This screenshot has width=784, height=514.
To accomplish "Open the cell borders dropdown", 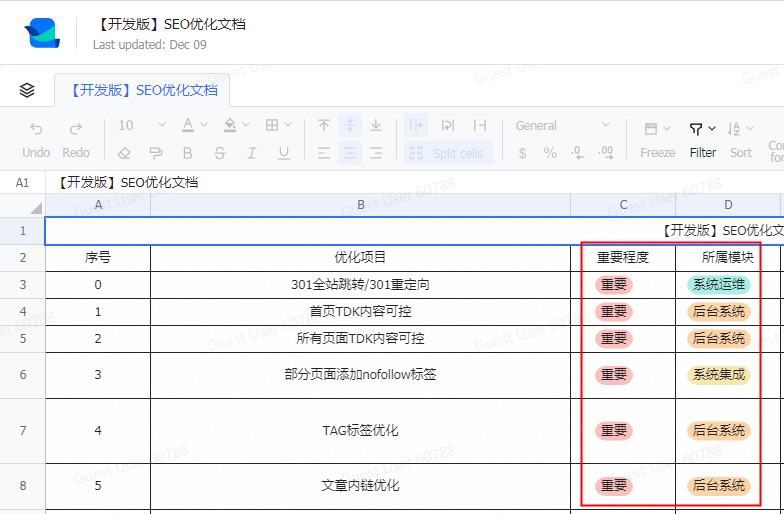I will point(278,126).
